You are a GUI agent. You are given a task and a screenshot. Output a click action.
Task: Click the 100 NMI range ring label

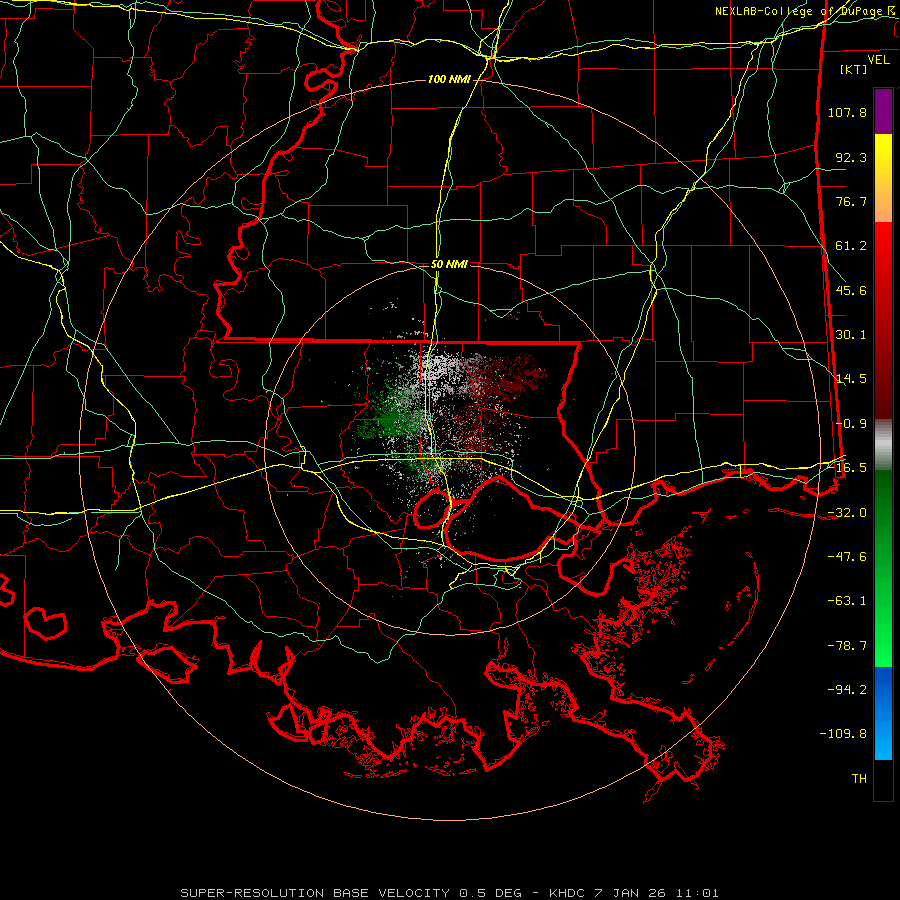pyautogui.click(x=449, y=79)
